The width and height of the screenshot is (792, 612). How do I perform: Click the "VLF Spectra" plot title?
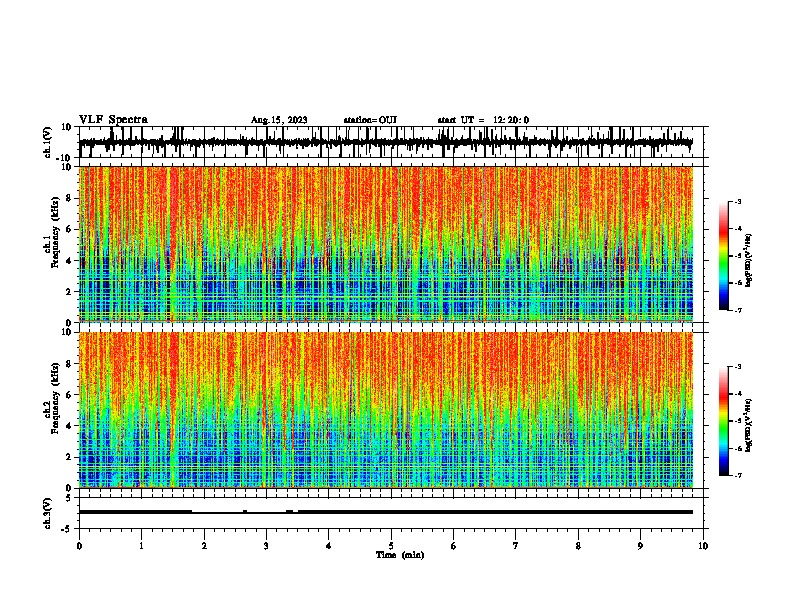(x=113, y=120)
